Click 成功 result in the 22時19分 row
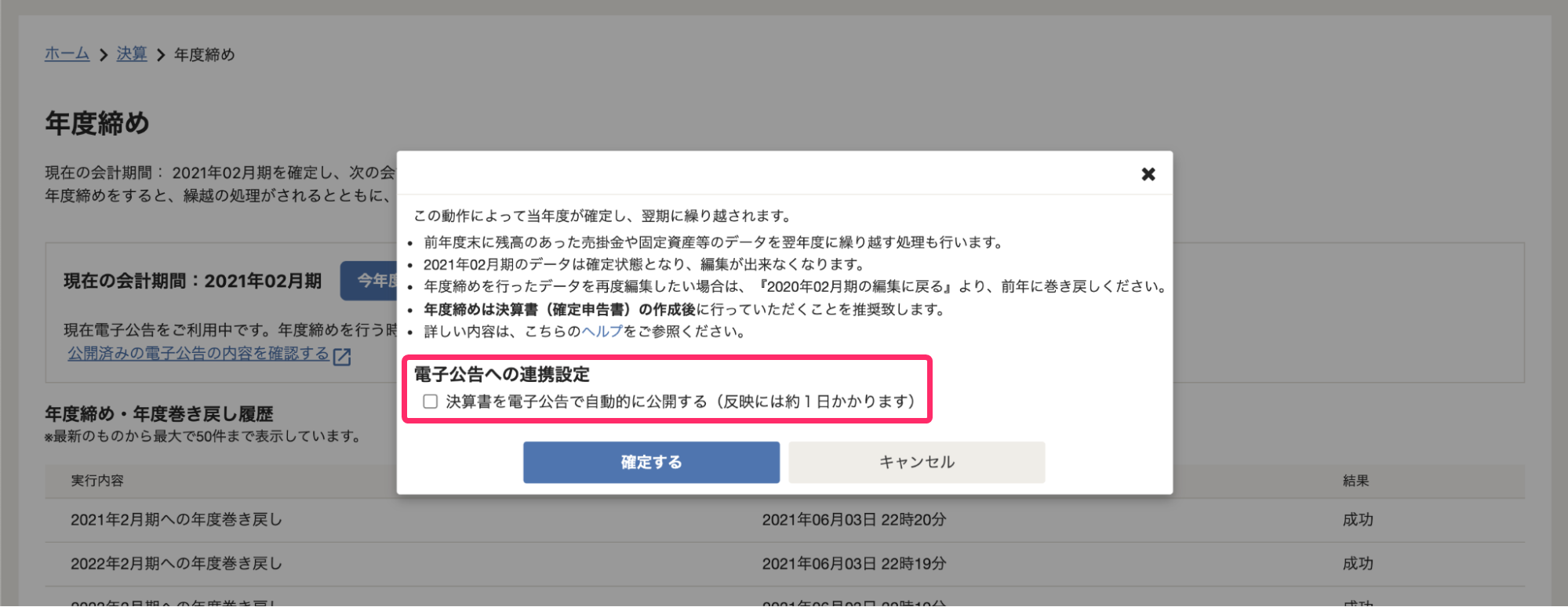 (1358, 564)
